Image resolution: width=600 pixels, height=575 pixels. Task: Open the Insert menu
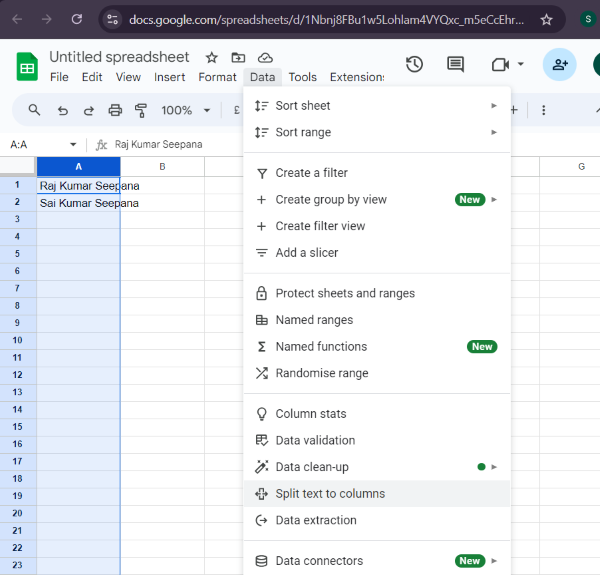tap(170, 77)
